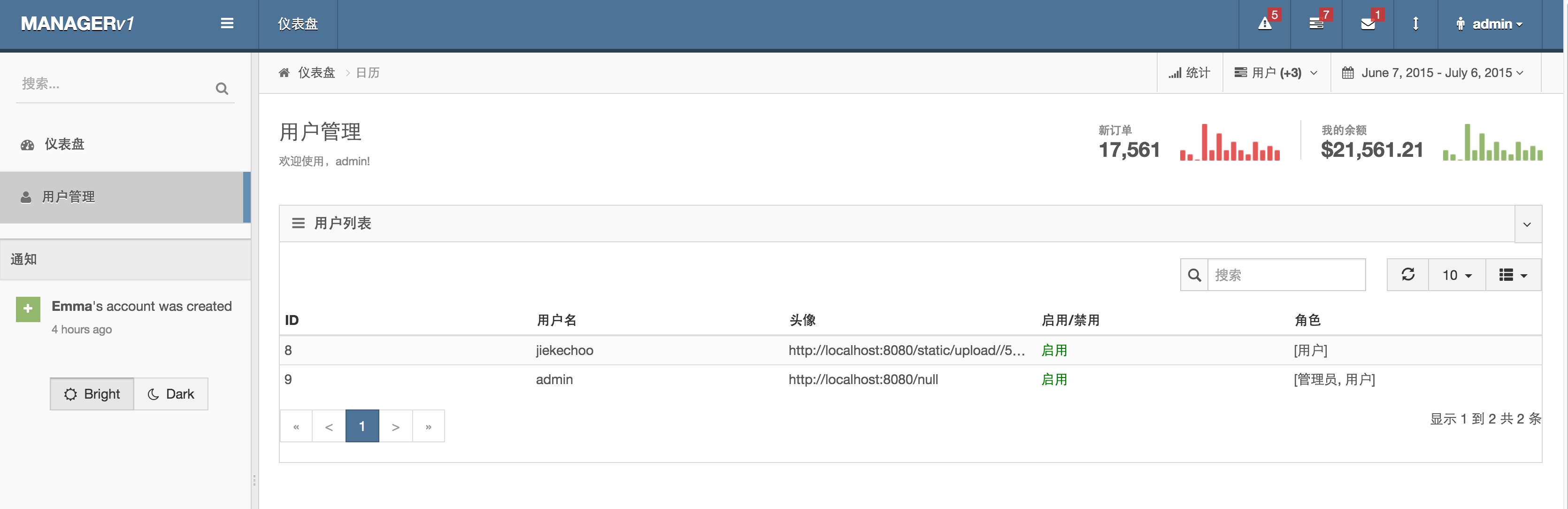Click the user management sidebar icon
1568x509 pixels.
pyautogui.click(x=24, y=196)
